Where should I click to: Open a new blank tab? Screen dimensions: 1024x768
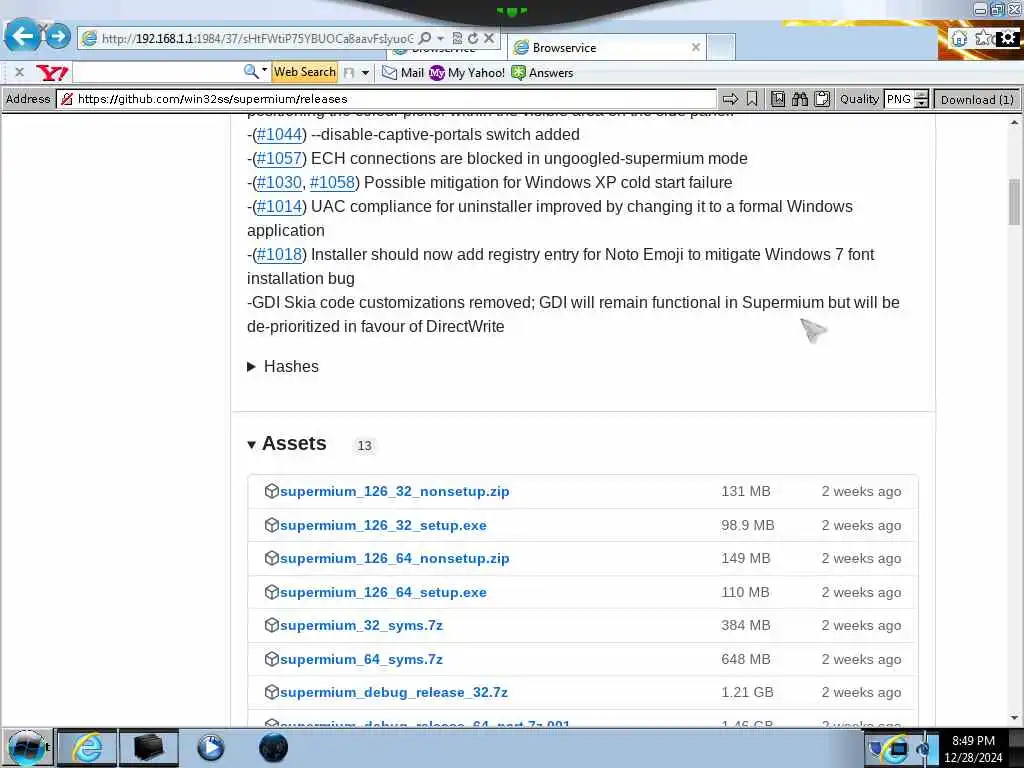[722, 48]
